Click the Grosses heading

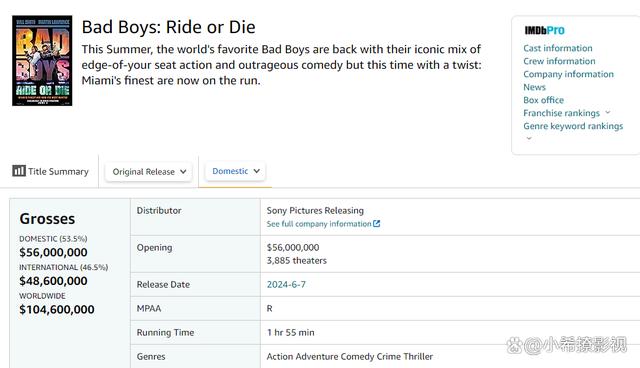[x=47, y=219]
